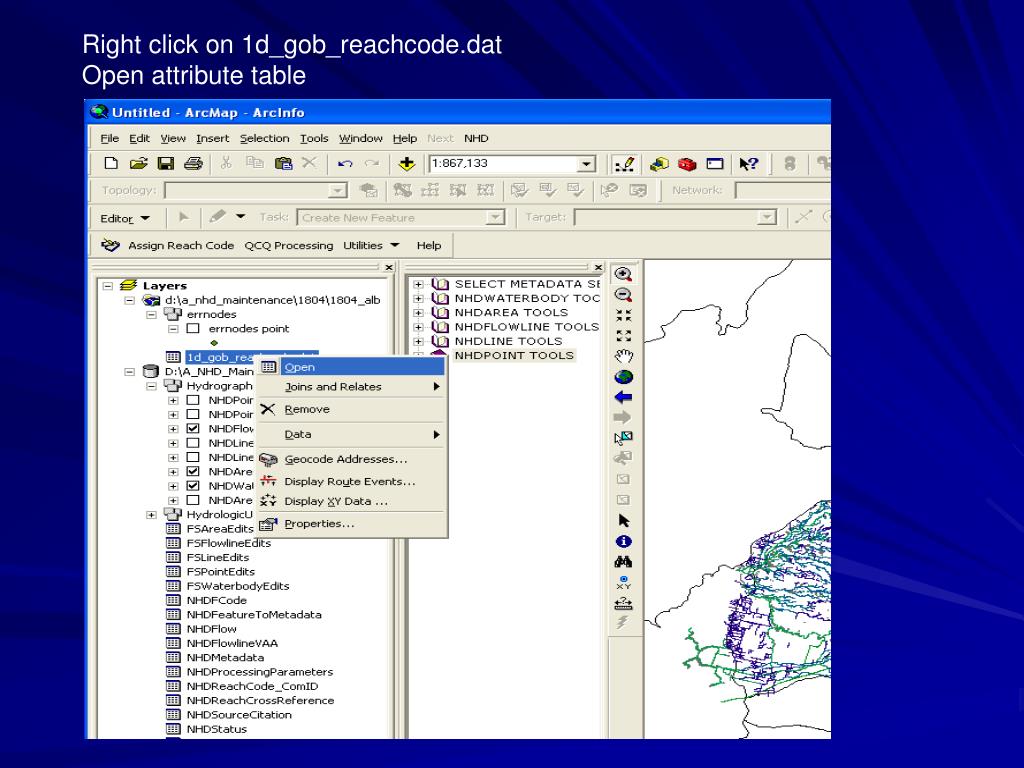
Task: Open the Utilities dropdown menu
Action: click(371, 246)
